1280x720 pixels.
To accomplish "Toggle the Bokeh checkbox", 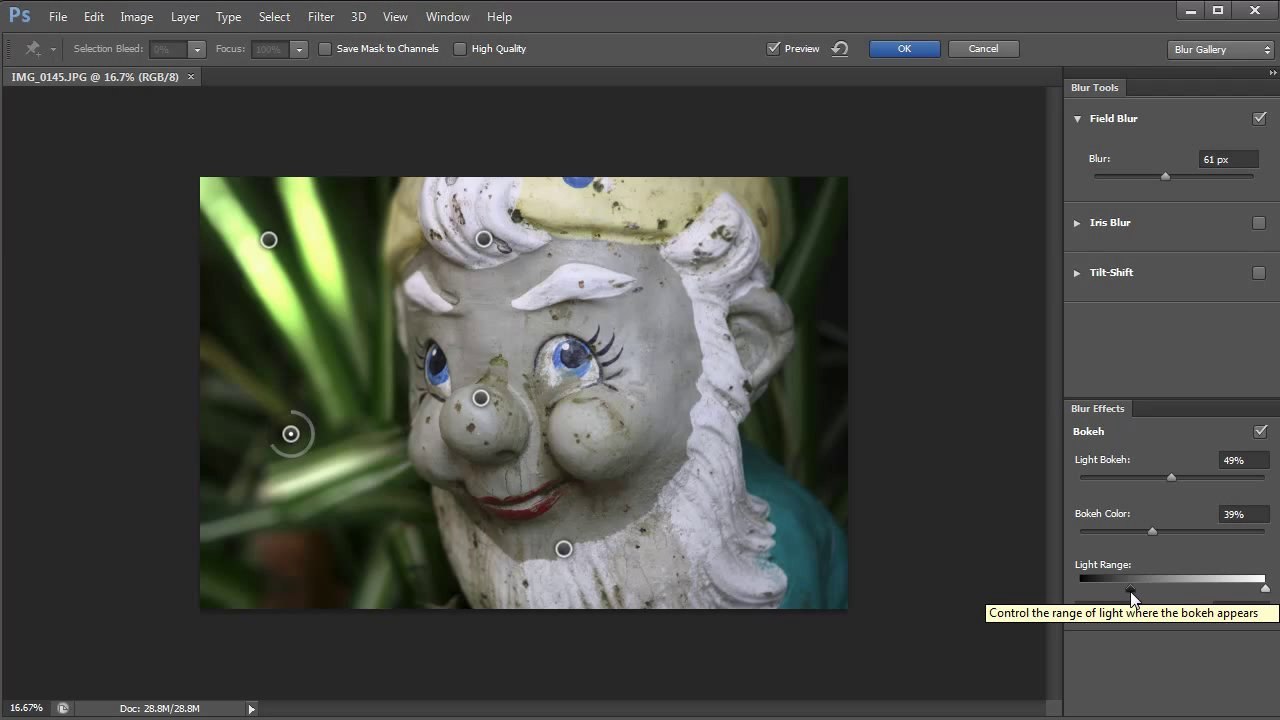I will pos(1260,431).
